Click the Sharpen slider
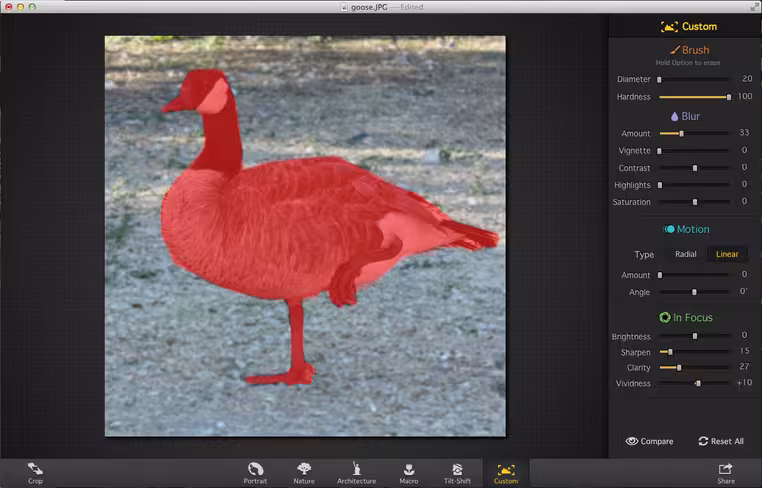 pos(694,352)
